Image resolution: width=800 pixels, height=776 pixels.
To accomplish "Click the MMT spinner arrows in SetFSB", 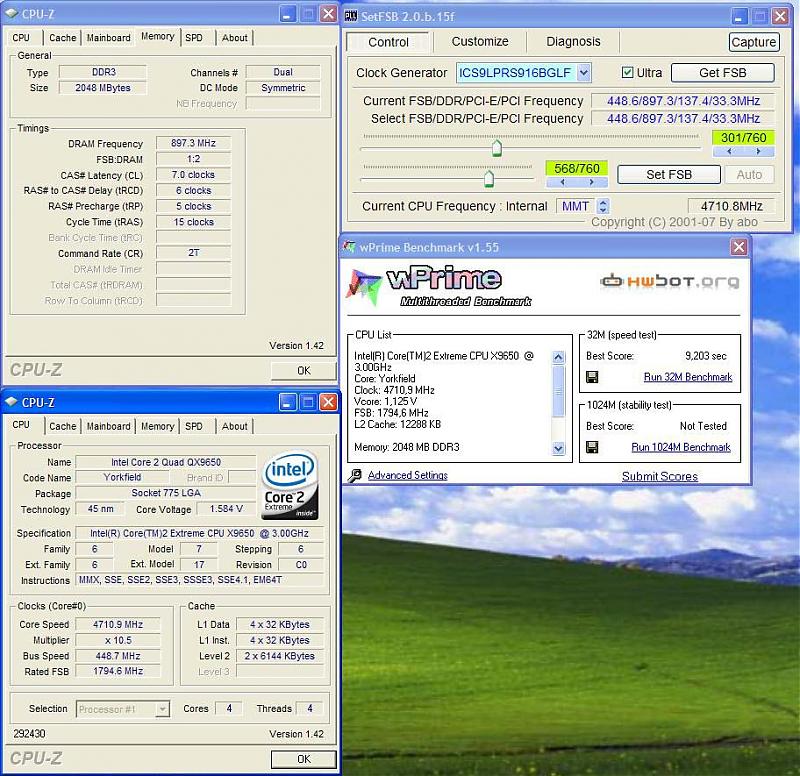I will (603, 206).
